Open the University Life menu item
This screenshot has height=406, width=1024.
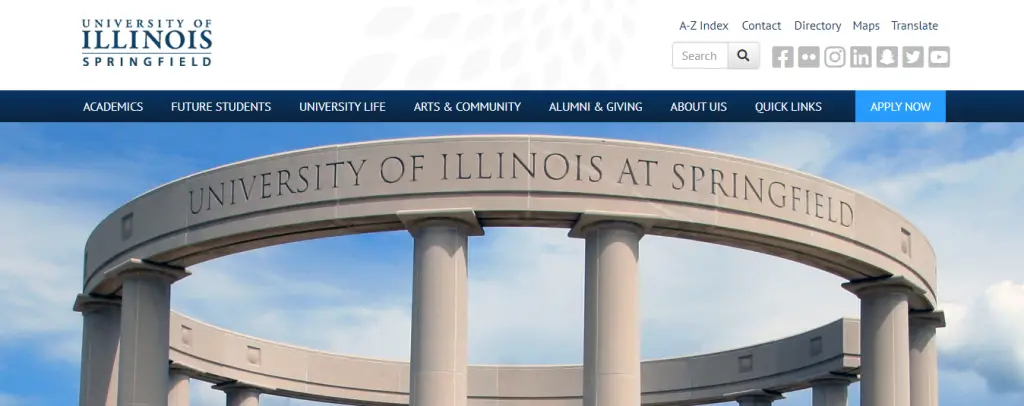[342, 106]
